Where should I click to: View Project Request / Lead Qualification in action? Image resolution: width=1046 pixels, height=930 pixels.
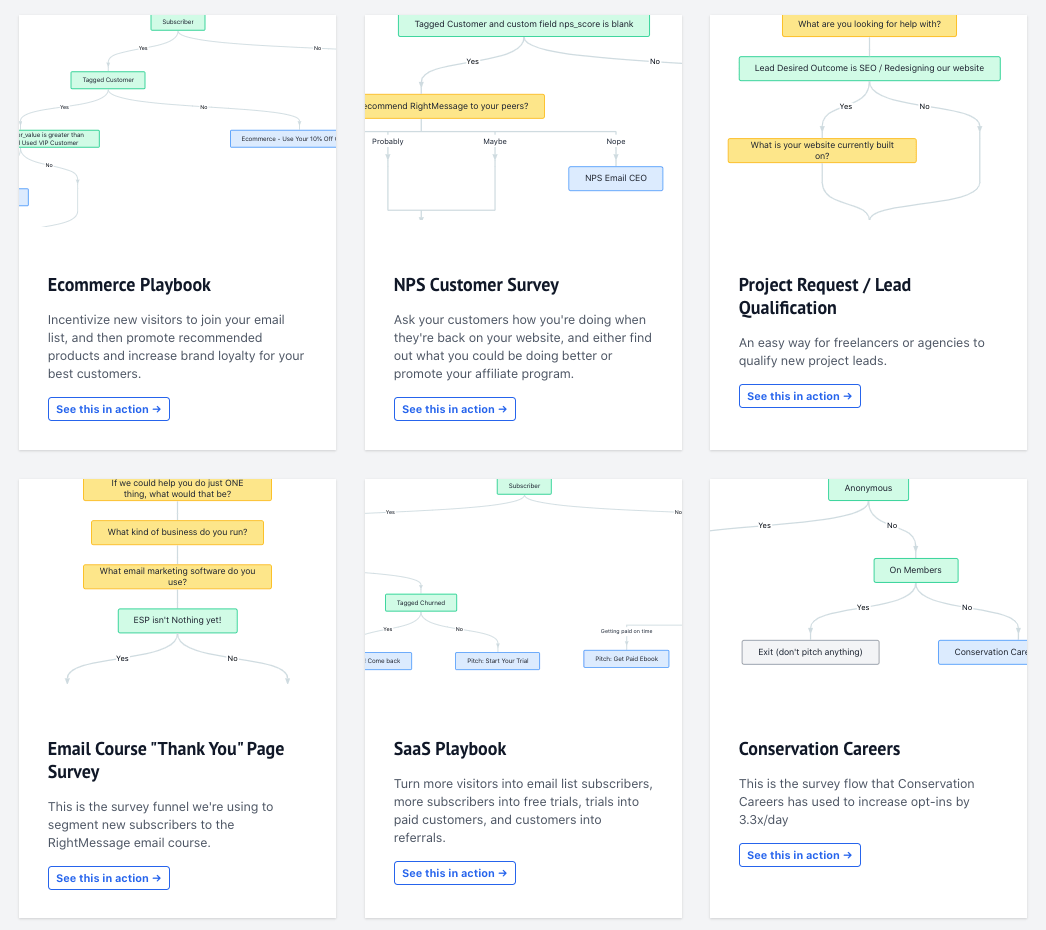click(x=799, y=395)
